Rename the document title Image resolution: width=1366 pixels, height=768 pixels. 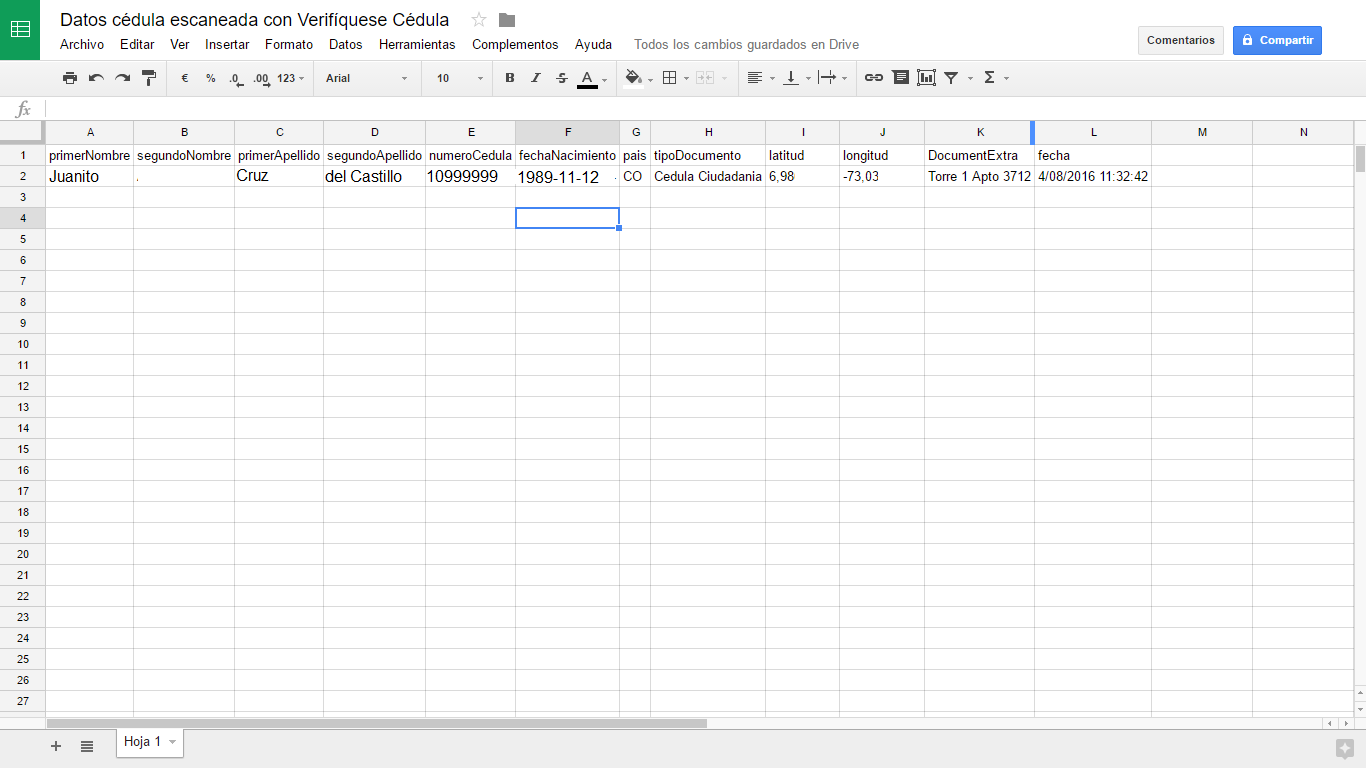(255, 20)
